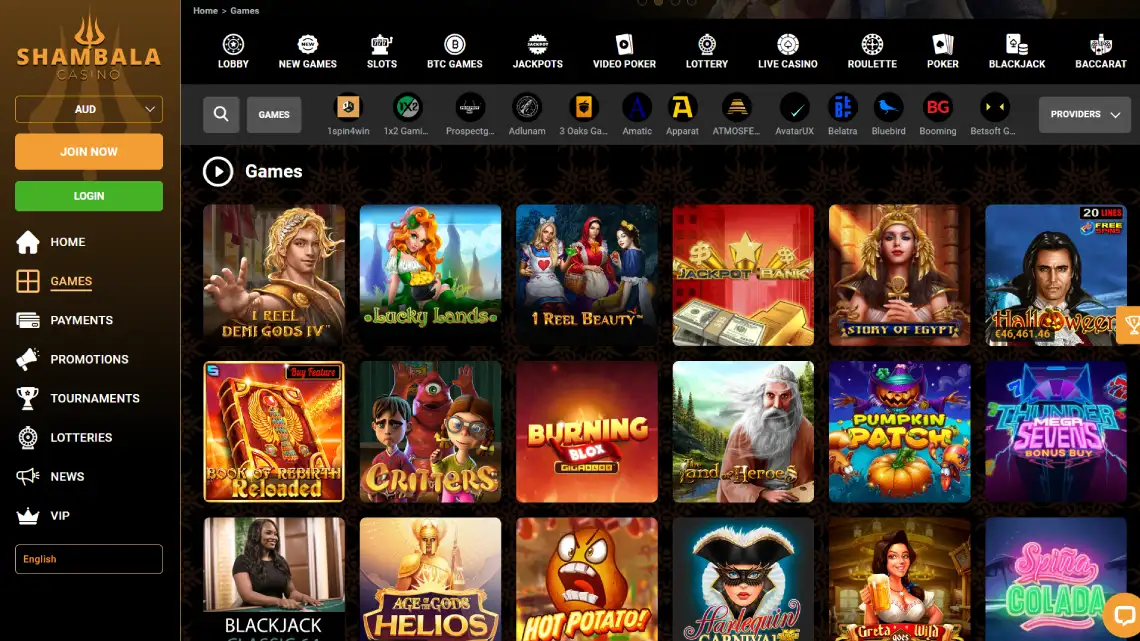
Task: Click the search magnifier icon
Action: pyautogui.click(x=221, y=114)
